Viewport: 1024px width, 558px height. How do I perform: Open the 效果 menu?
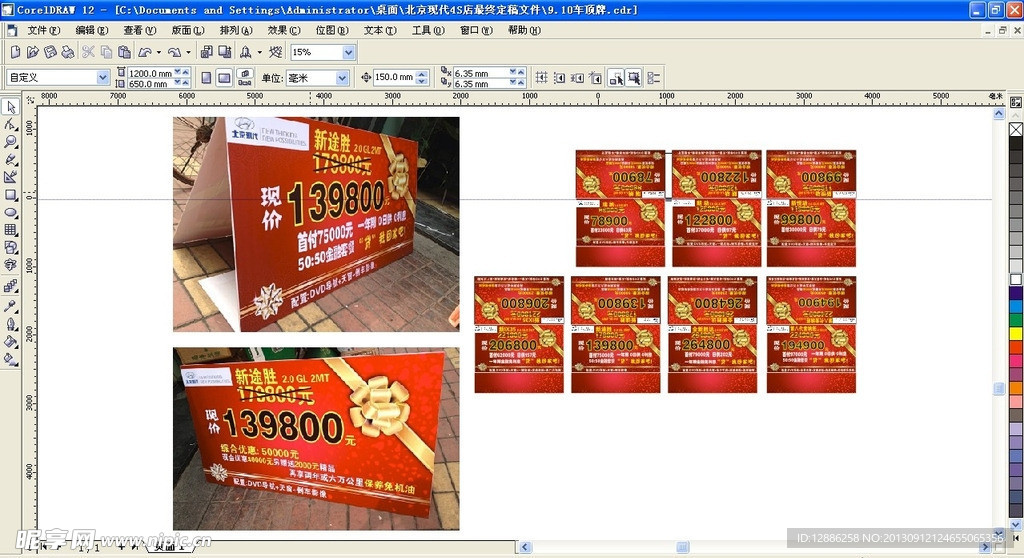[283, 30]
